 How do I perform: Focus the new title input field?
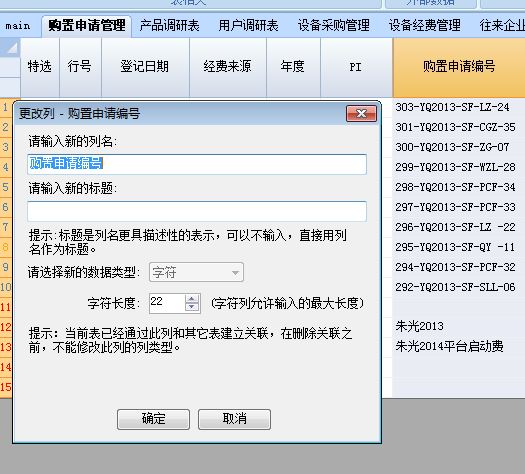197,211
